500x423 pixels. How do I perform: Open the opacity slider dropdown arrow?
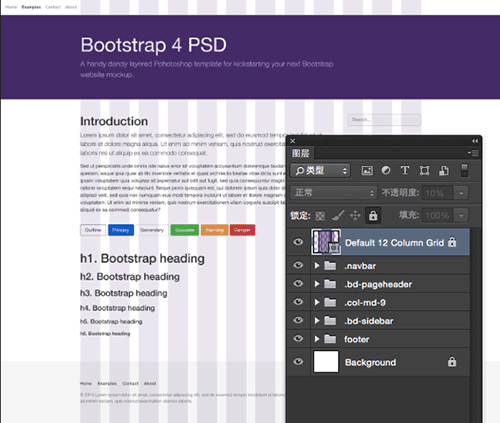(x=461, y=193)
